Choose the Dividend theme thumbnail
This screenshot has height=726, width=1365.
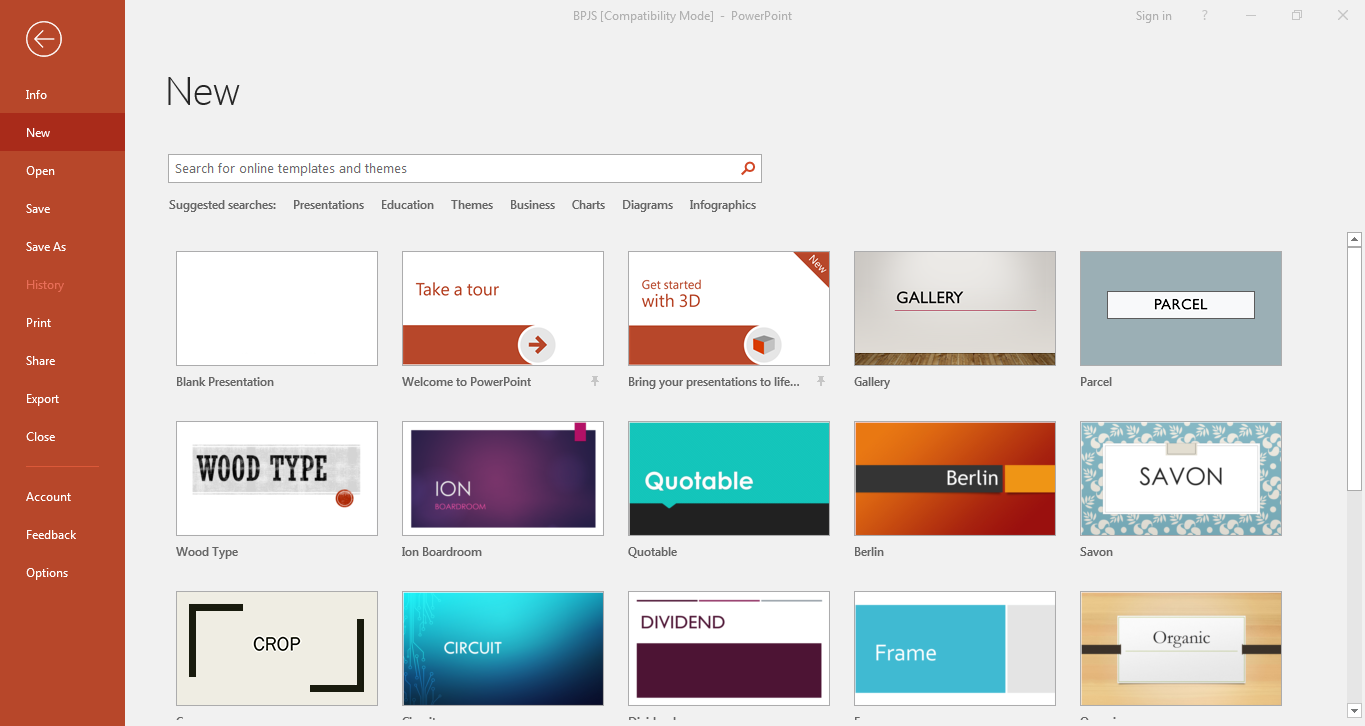(729, 648)
